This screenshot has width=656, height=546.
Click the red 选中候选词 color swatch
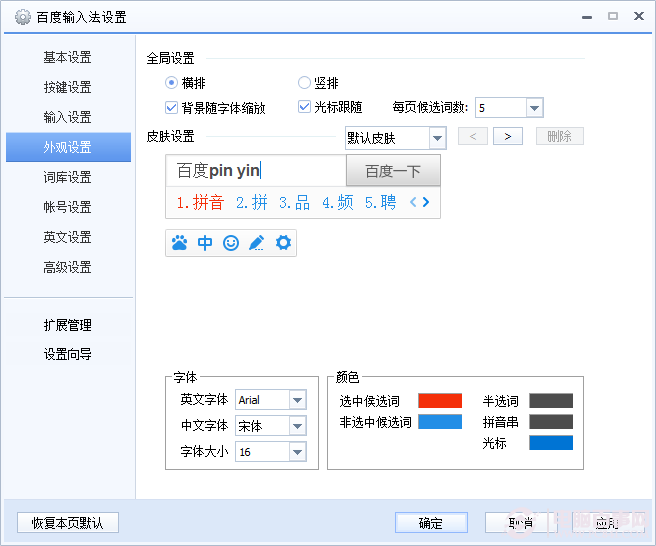[440, 401]
